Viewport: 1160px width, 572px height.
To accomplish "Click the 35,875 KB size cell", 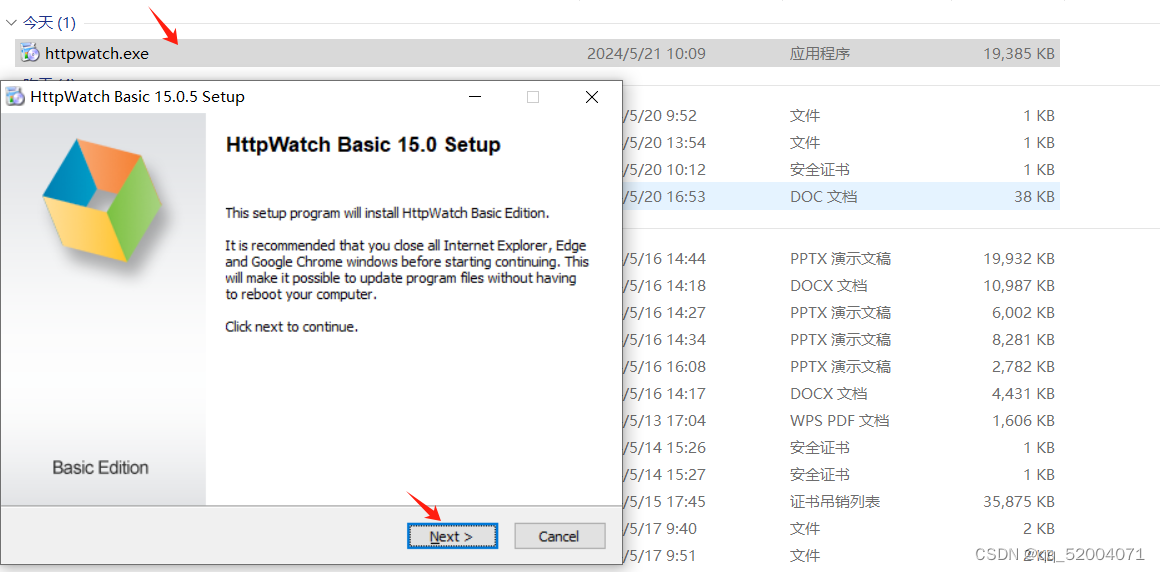I will 1019,502.
